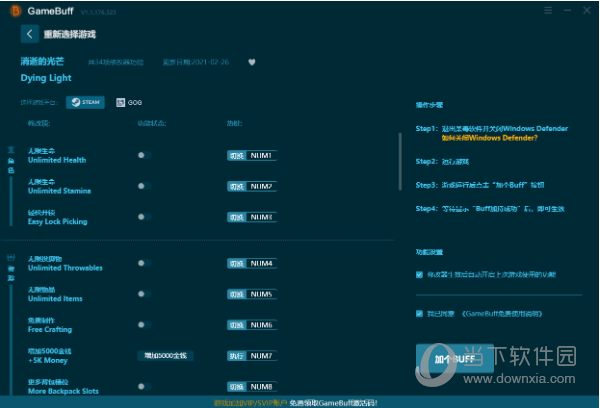This screenshot has width=600, height=408.
Task: Click the Unlimited Stamina label
Action: 59,191
